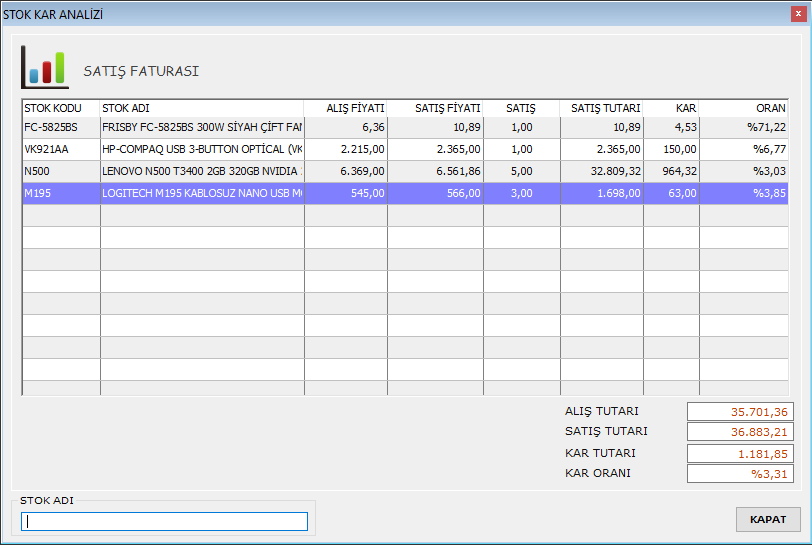The height and width of the screenshot is (545, 812).
Task: Click profit 4,53 cell
Action: click(671, 127)
